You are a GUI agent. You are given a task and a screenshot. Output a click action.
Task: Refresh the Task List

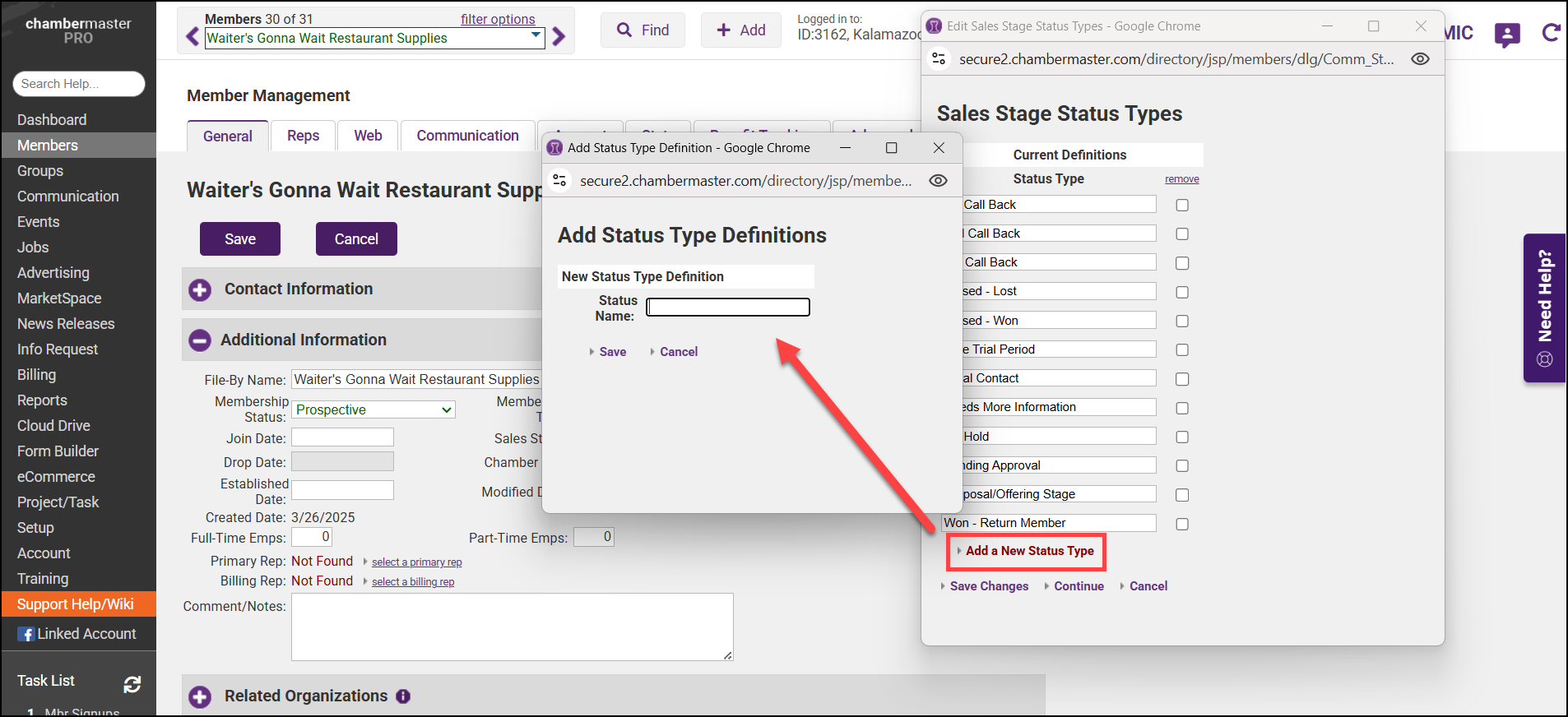pos(132,684)
